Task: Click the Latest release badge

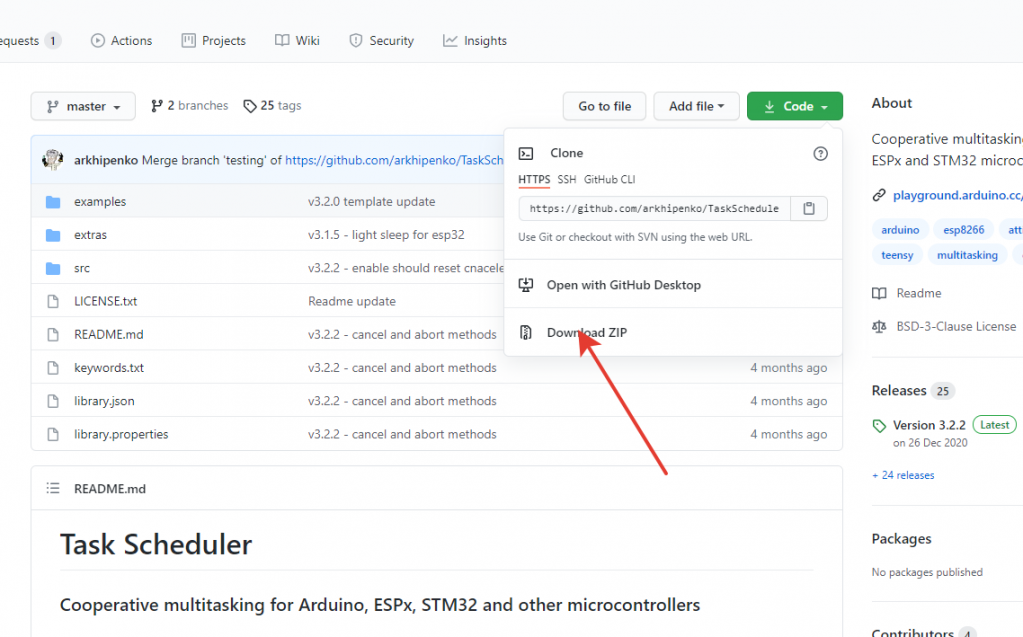Action: point(994,425)
